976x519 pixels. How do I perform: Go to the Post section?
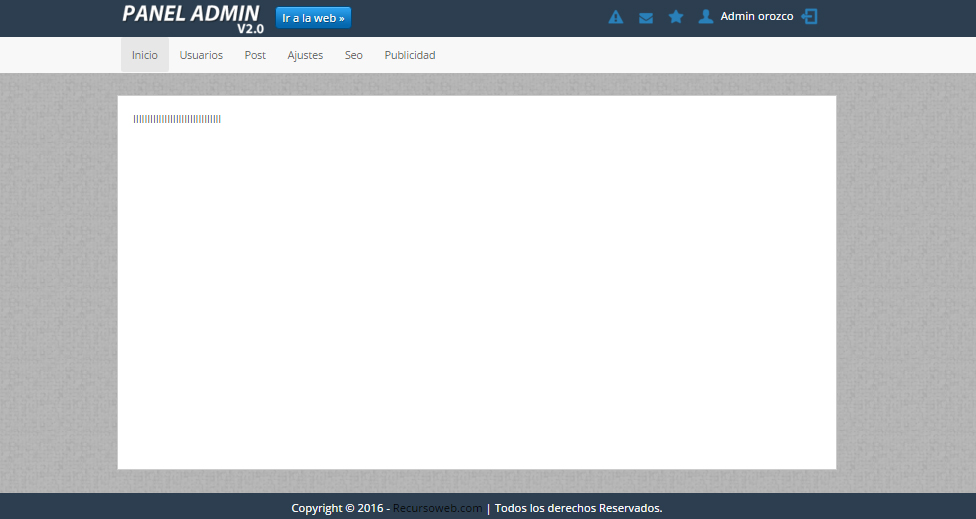(255, 55)
